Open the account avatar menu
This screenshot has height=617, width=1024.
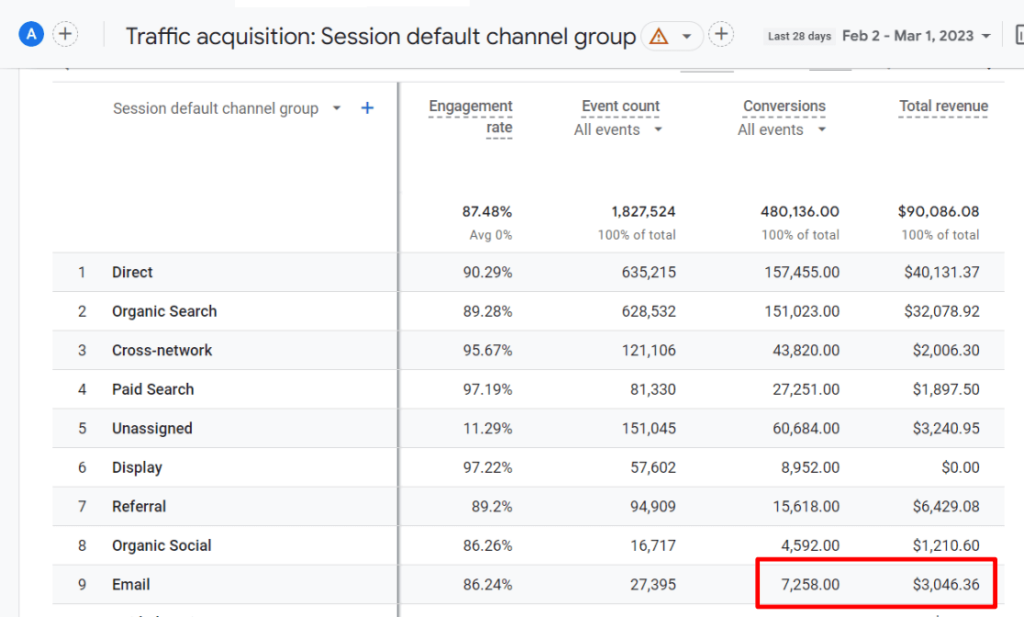(30, 34)
